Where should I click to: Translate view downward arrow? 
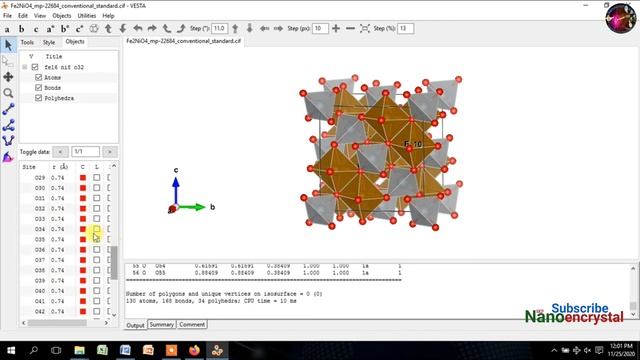point(249,28)
